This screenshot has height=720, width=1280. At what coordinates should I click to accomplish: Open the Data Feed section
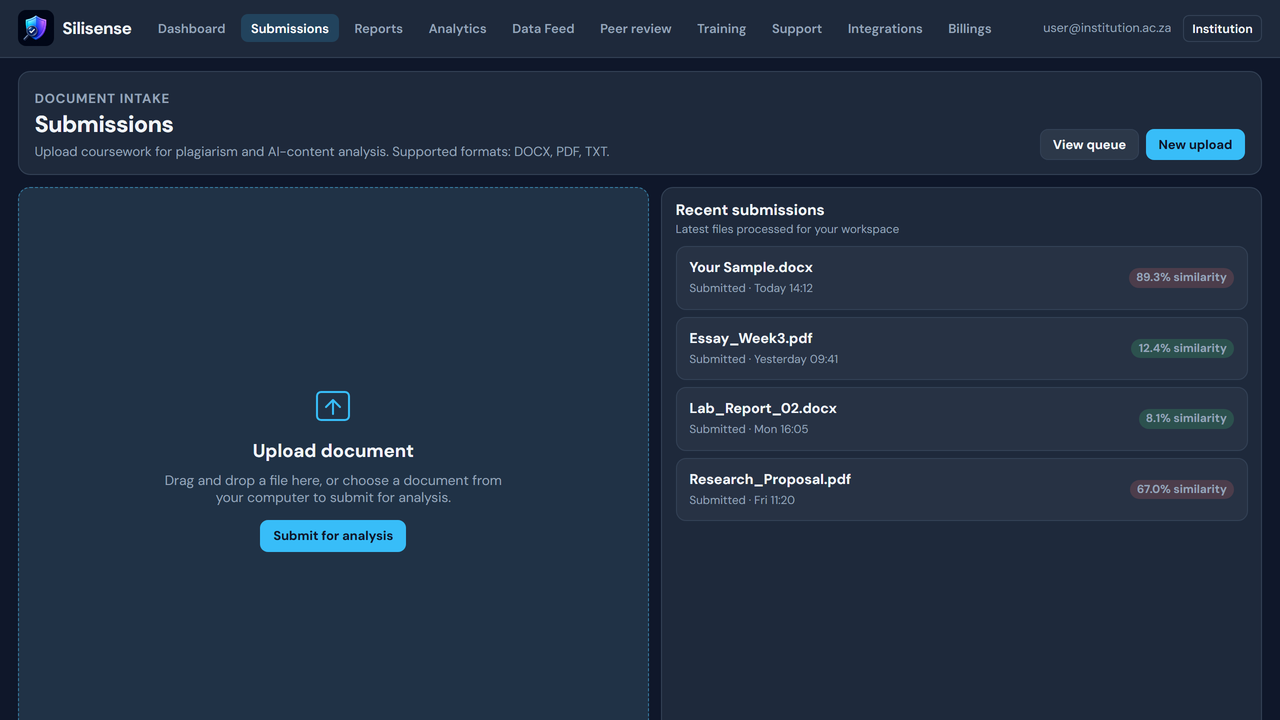tap(543, 28)
